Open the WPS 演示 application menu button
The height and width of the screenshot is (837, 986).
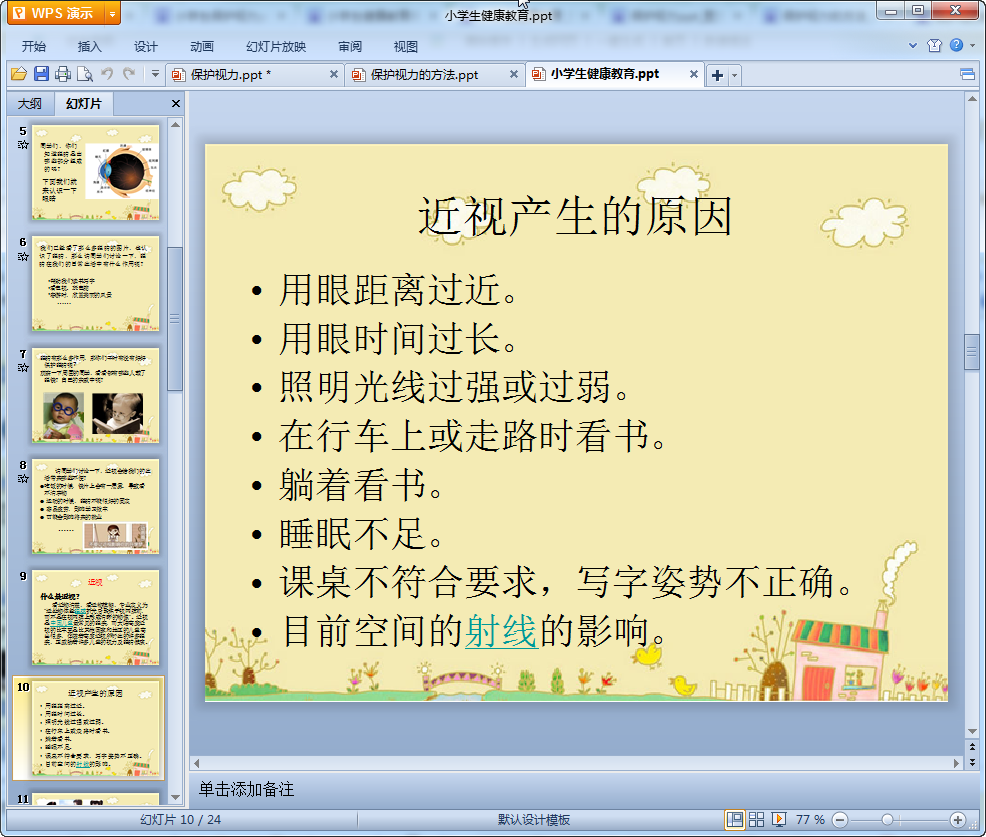56,13
